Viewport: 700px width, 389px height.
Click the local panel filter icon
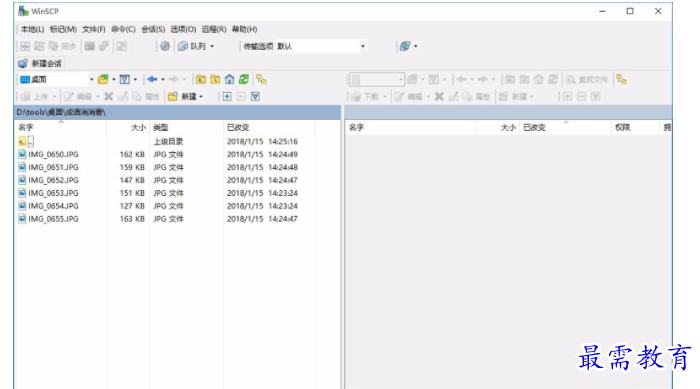tap(125, 79)
